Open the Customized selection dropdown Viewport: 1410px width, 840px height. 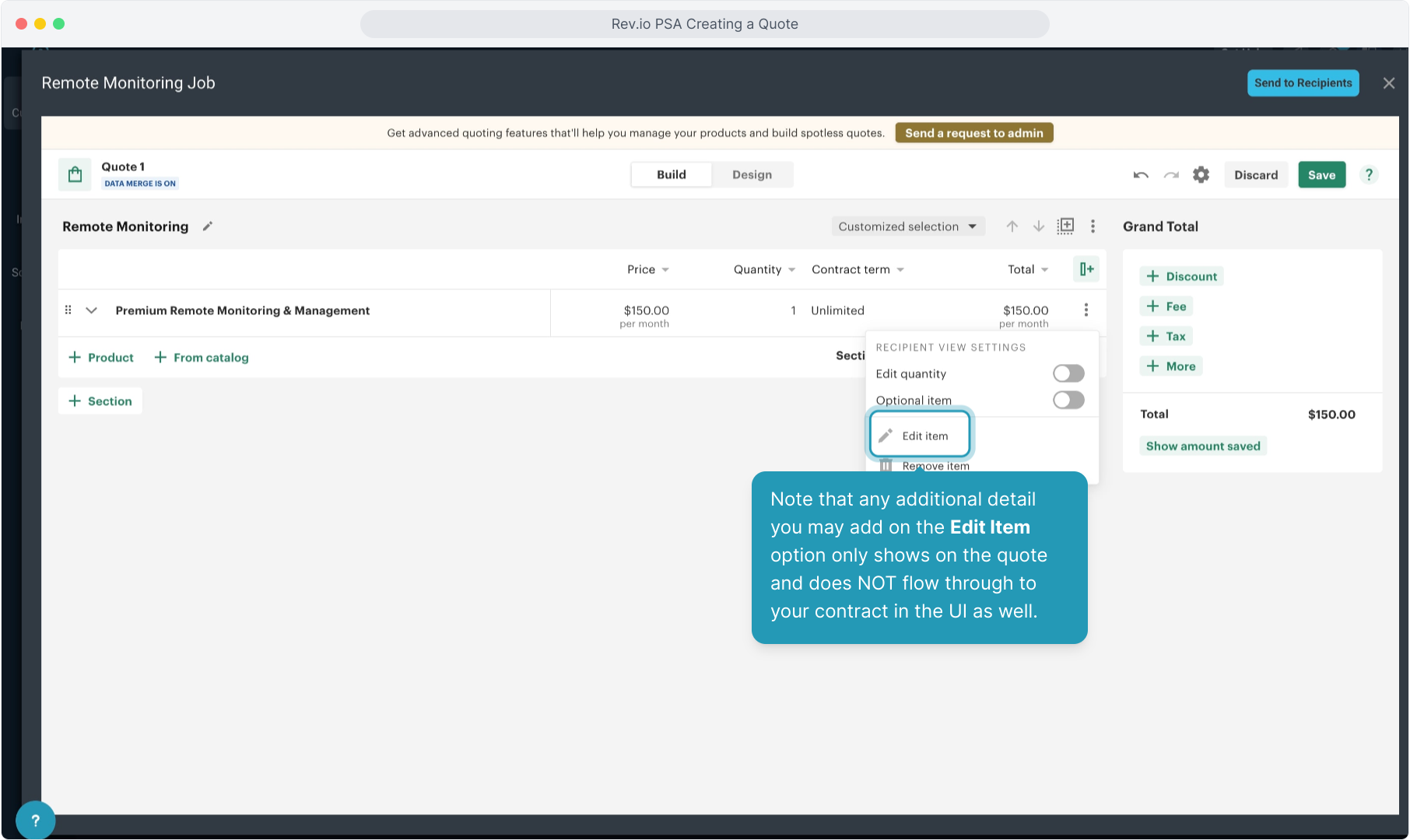pos(907,226)
